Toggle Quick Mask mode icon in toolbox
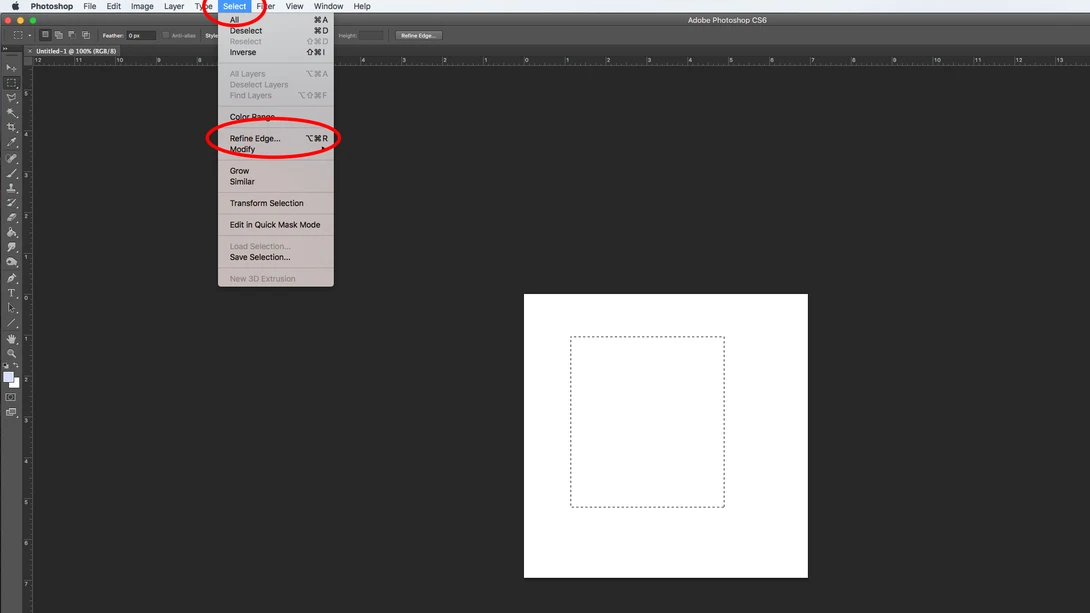Image resolution: width=1090 pixels, height=613 pixels. pyautogui.click(x=10, y=397)
